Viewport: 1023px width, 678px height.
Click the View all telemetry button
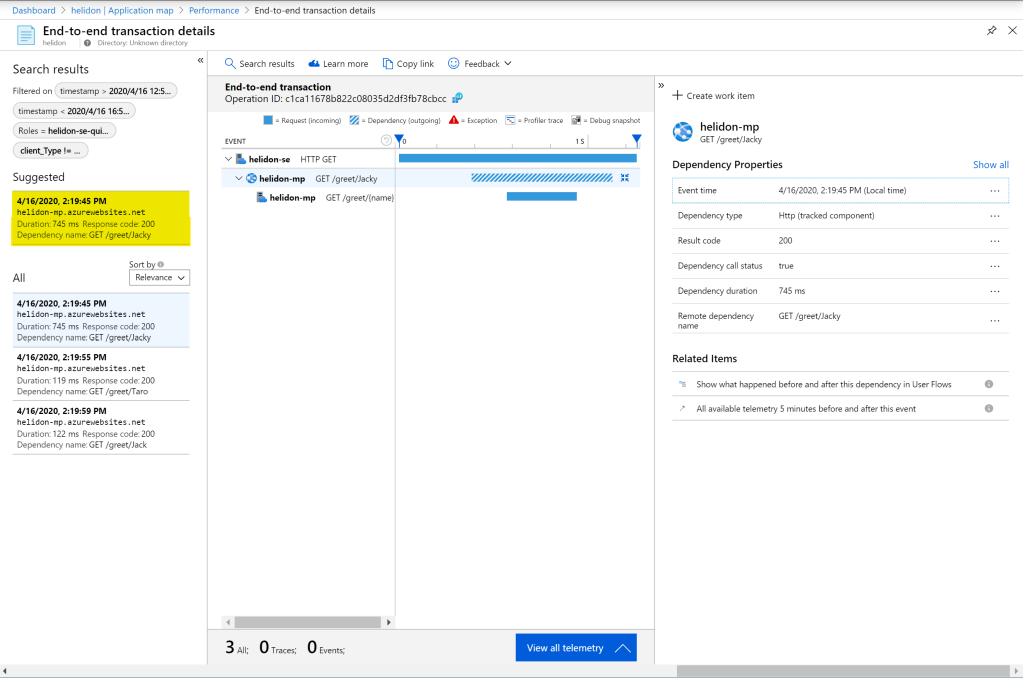click(x=576, y=648)
